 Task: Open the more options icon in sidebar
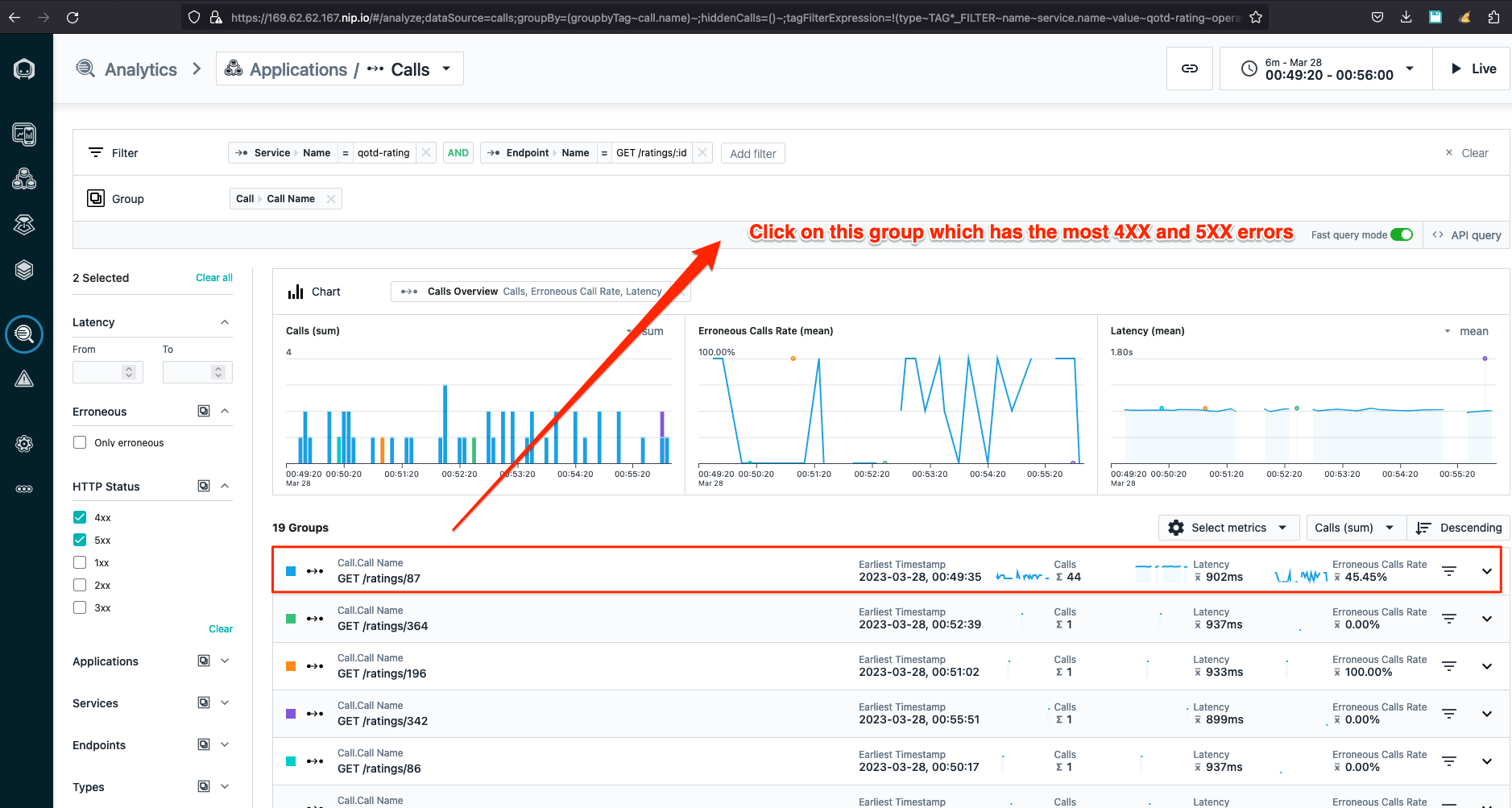coord(24,489)
